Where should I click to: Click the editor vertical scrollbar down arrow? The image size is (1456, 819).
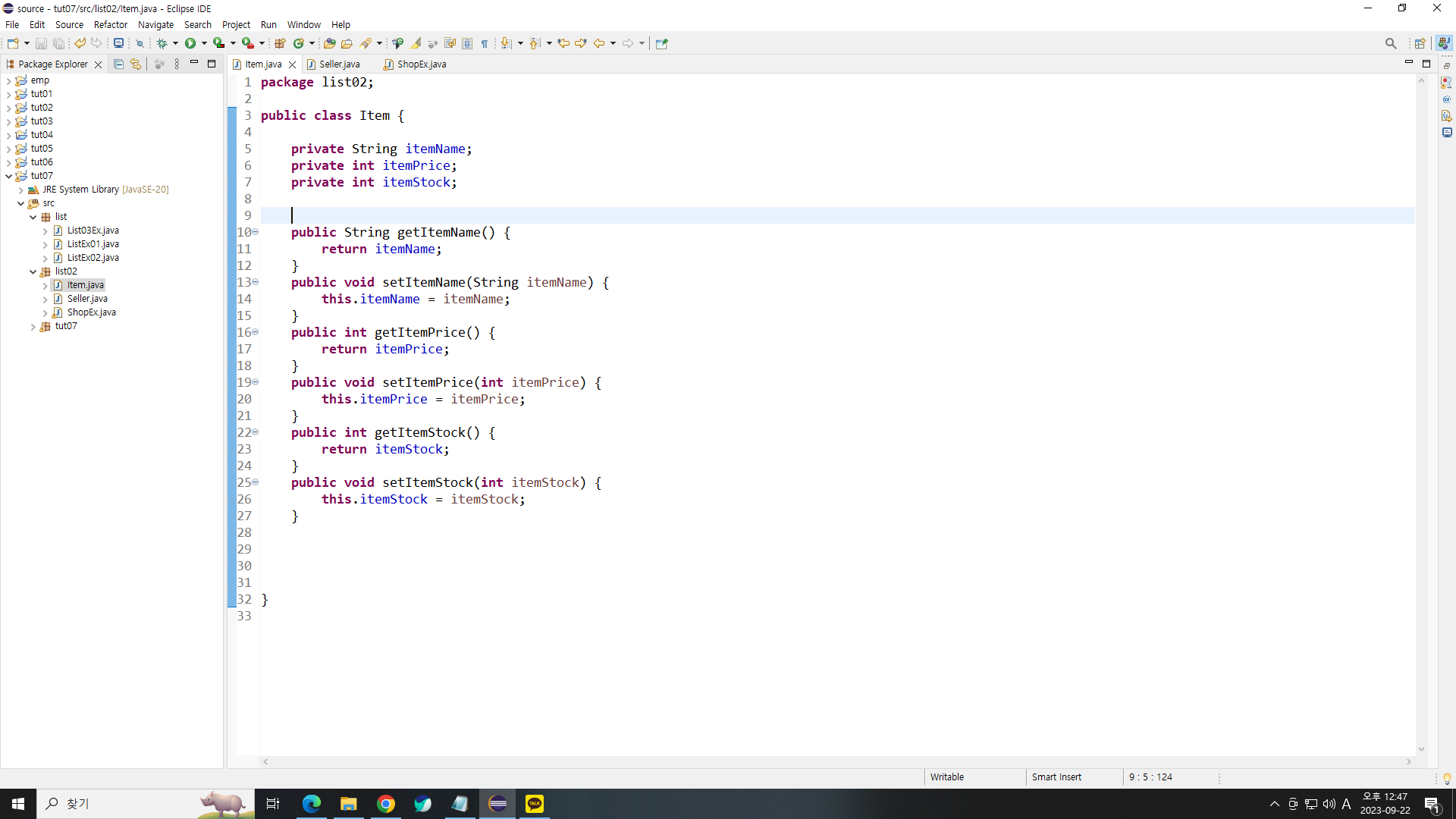pyautogui.click(x=1421, y=749)
